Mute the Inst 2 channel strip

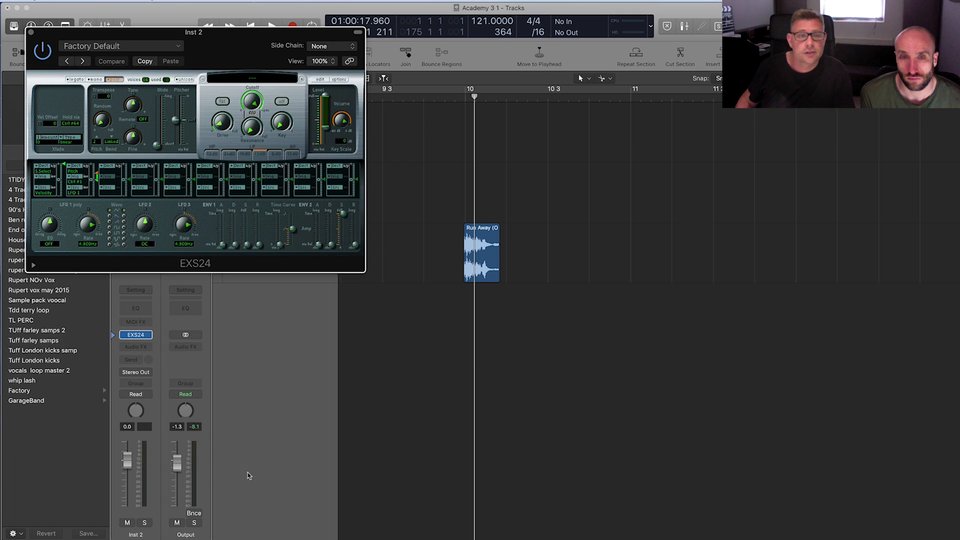click(x=127, y=523)
